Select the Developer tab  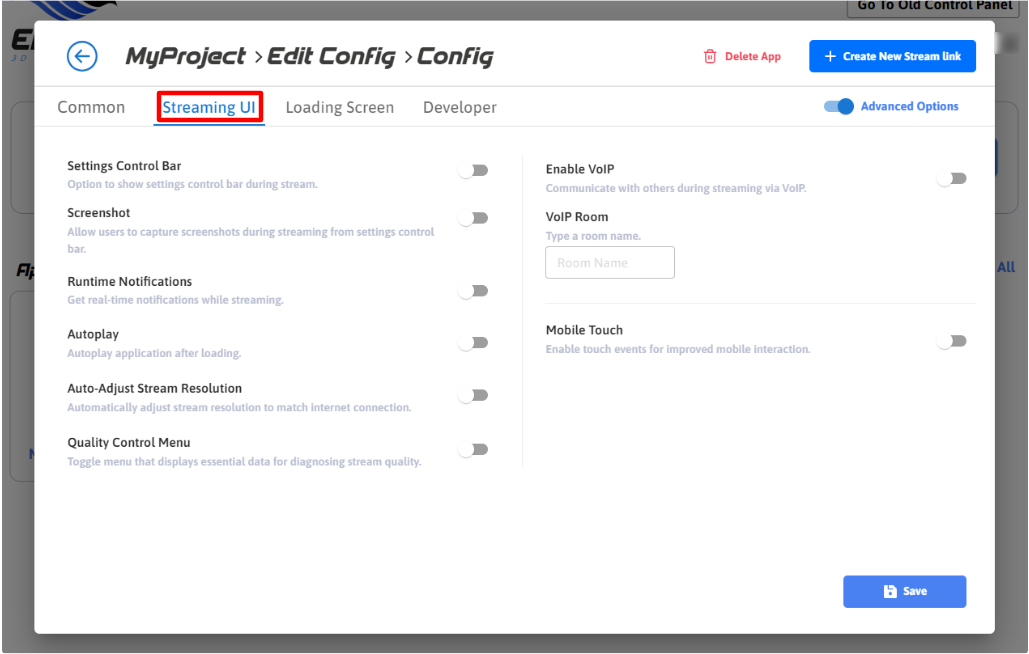coord(459,108)
